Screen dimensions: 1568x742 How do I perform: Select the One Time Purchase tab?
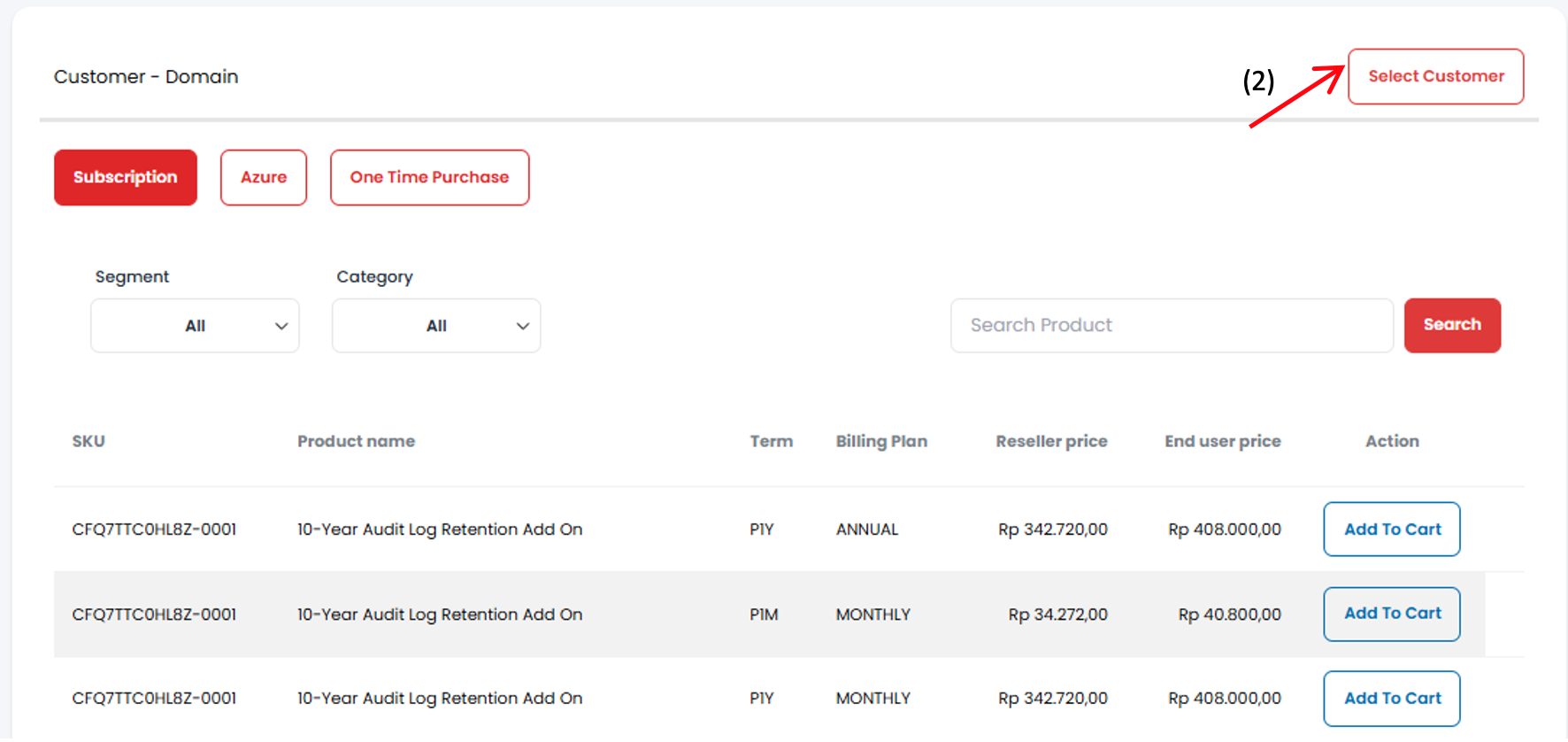click(429, 177)
